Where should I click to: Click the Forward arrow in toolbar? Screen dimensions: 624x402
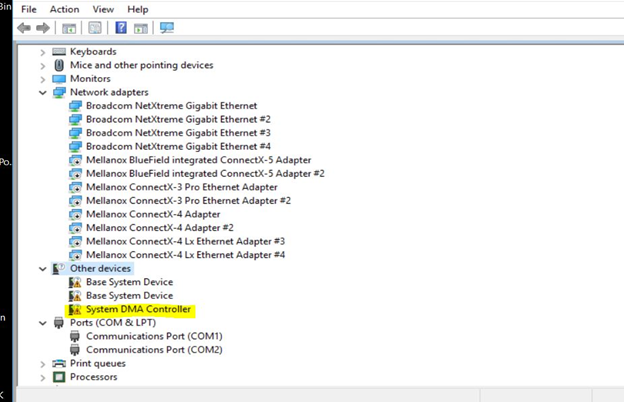(43, 28)
